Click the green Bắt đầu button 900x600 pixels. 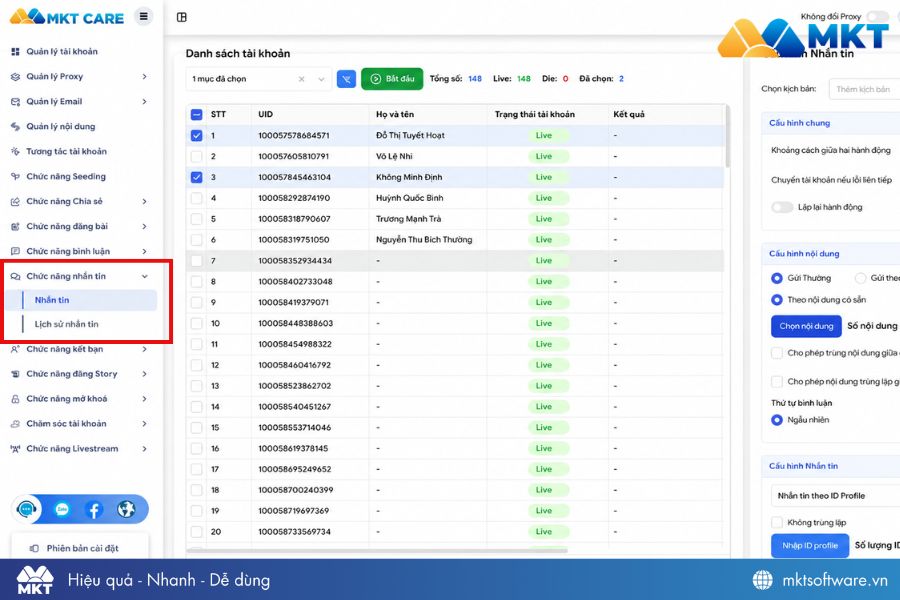[392, 79]
